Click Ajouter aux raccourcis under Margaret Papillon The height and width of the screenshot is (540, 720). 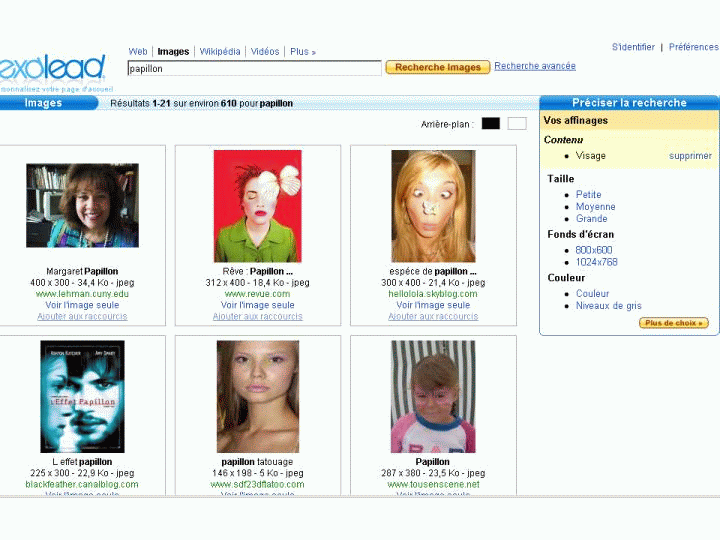point(82,316)
